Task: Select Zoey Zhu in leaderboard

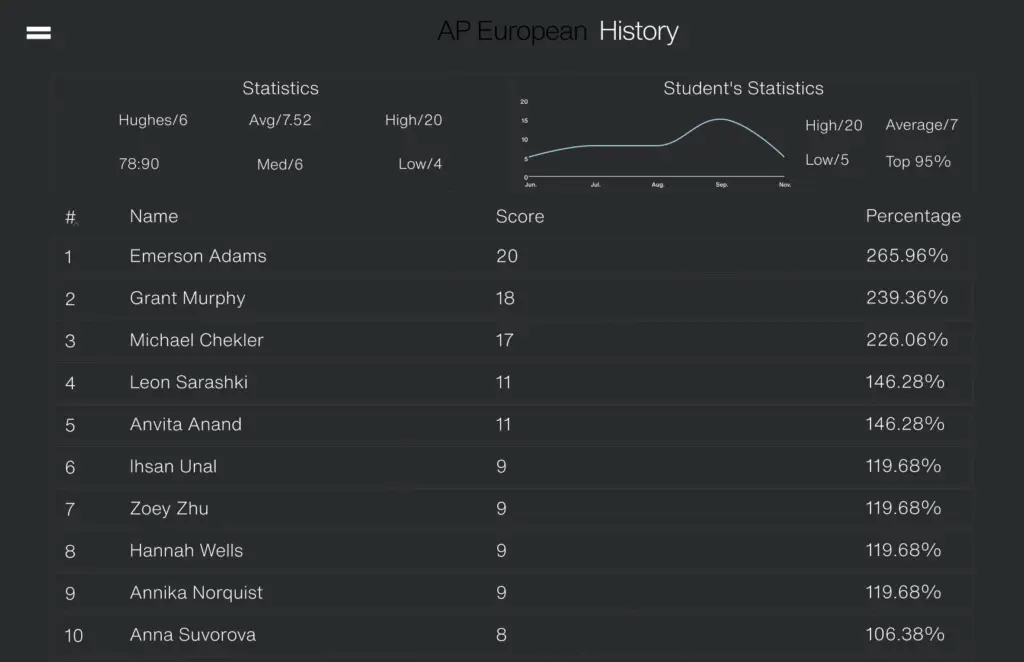Action: click(514, 509)
